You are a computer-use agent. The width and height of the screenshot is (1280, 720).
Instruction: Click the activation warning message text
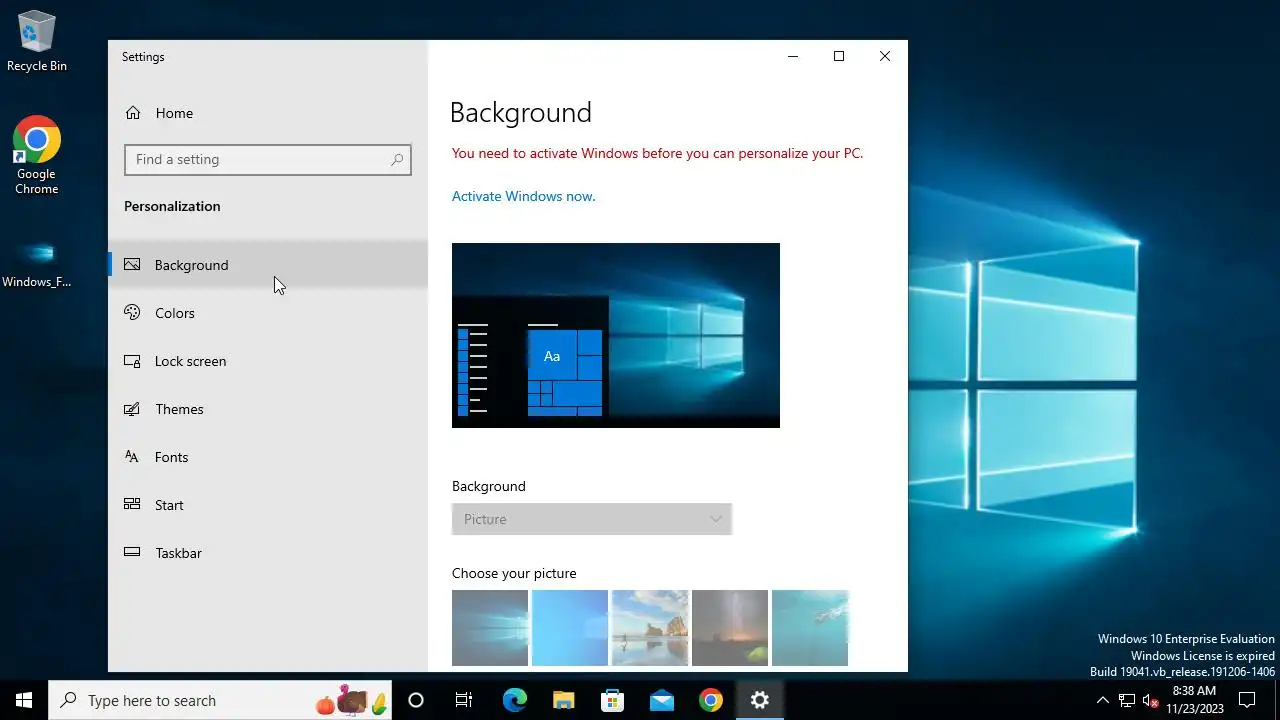(x=657, y=153)
